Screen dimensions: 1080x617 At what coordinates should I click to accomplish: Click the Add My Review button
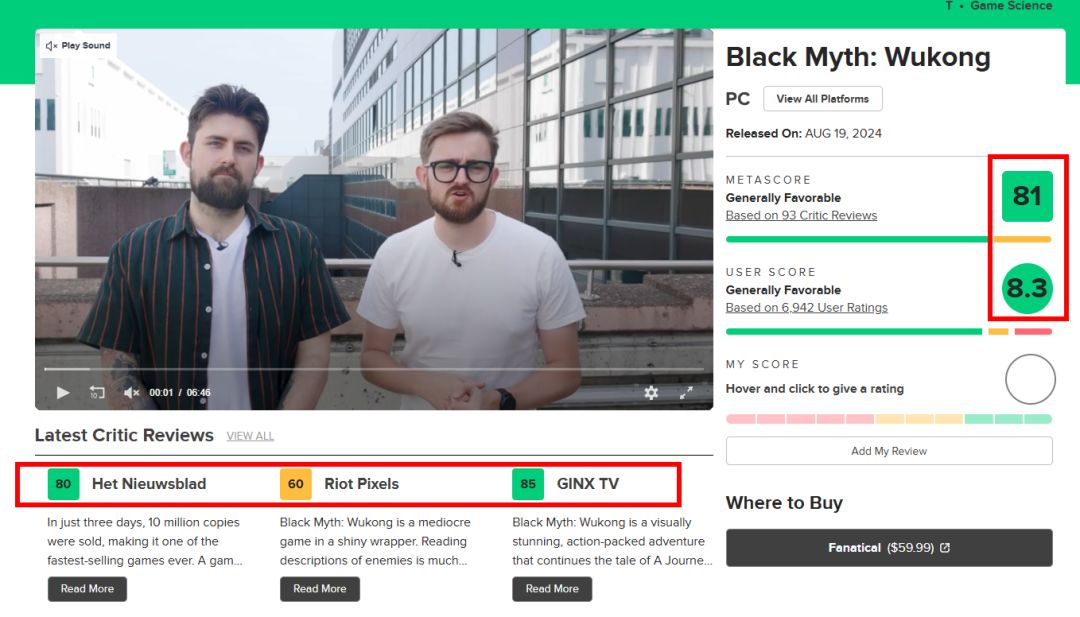tap(889, 451)
